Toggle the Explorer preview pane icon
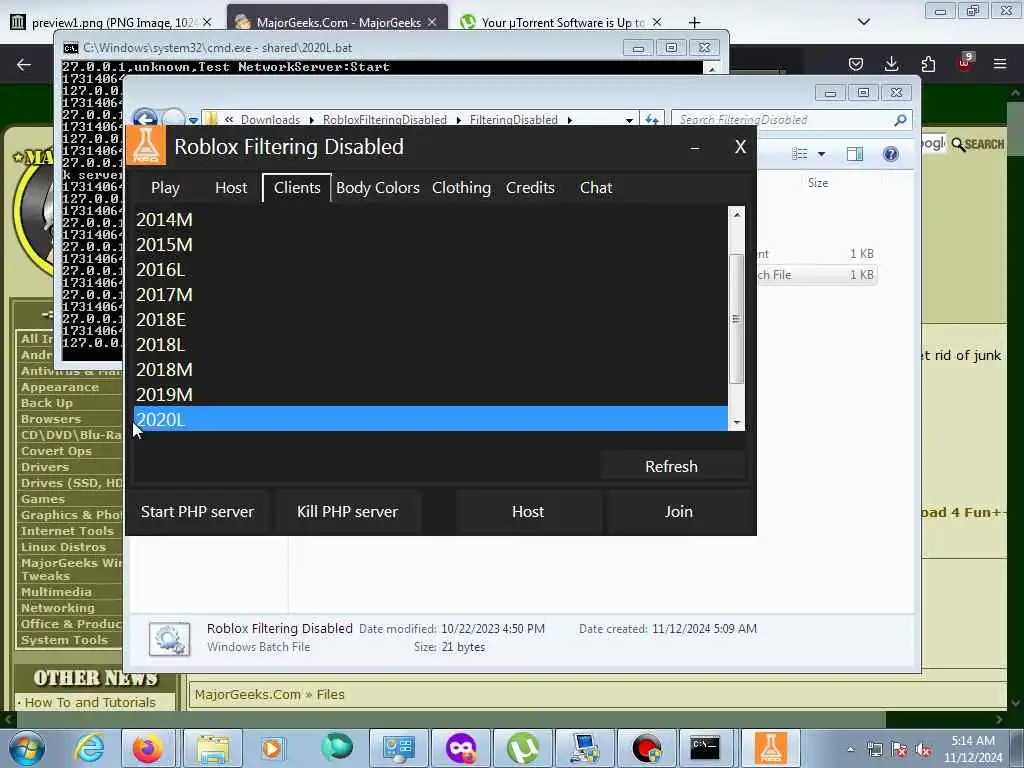Screen dimensions: 1024x768 click(x=855, y=154)
